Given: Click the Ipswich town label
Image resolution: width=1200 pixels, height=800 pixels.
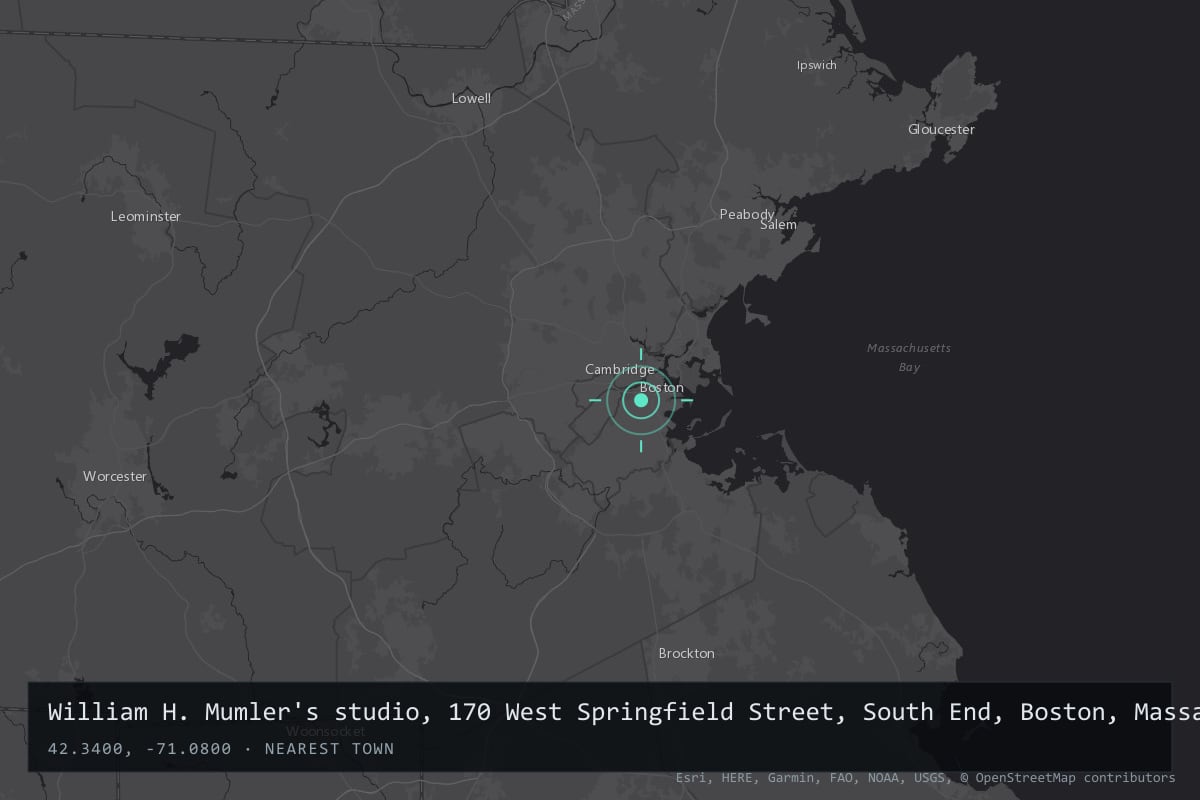Looking at the screenshot, I should [x=816, y=65].
